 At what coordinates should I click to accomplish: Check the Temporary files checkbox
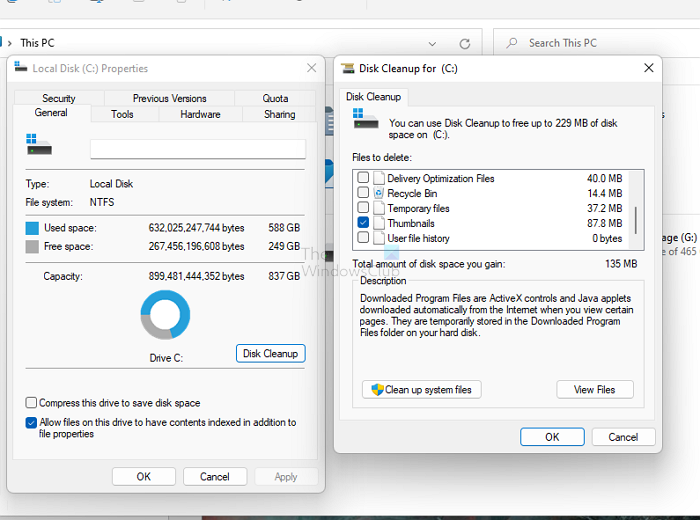pyautogui.click(x=363, y=208)
